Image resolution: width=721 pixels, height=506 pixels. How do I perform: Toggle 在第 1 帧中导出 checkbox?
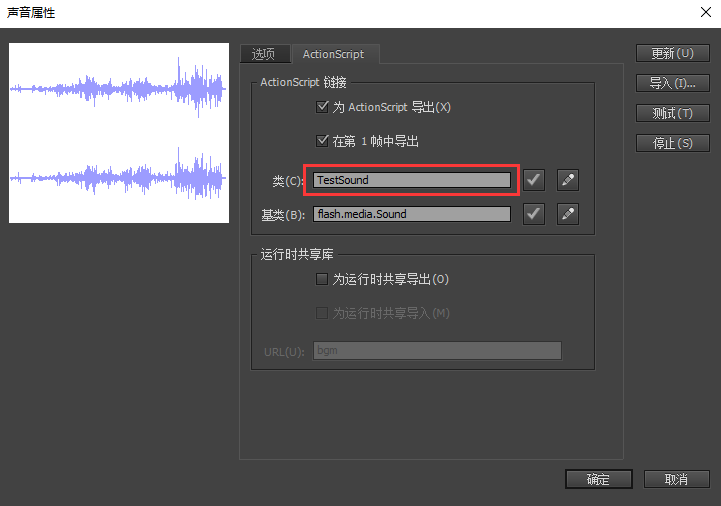(322, 141)
